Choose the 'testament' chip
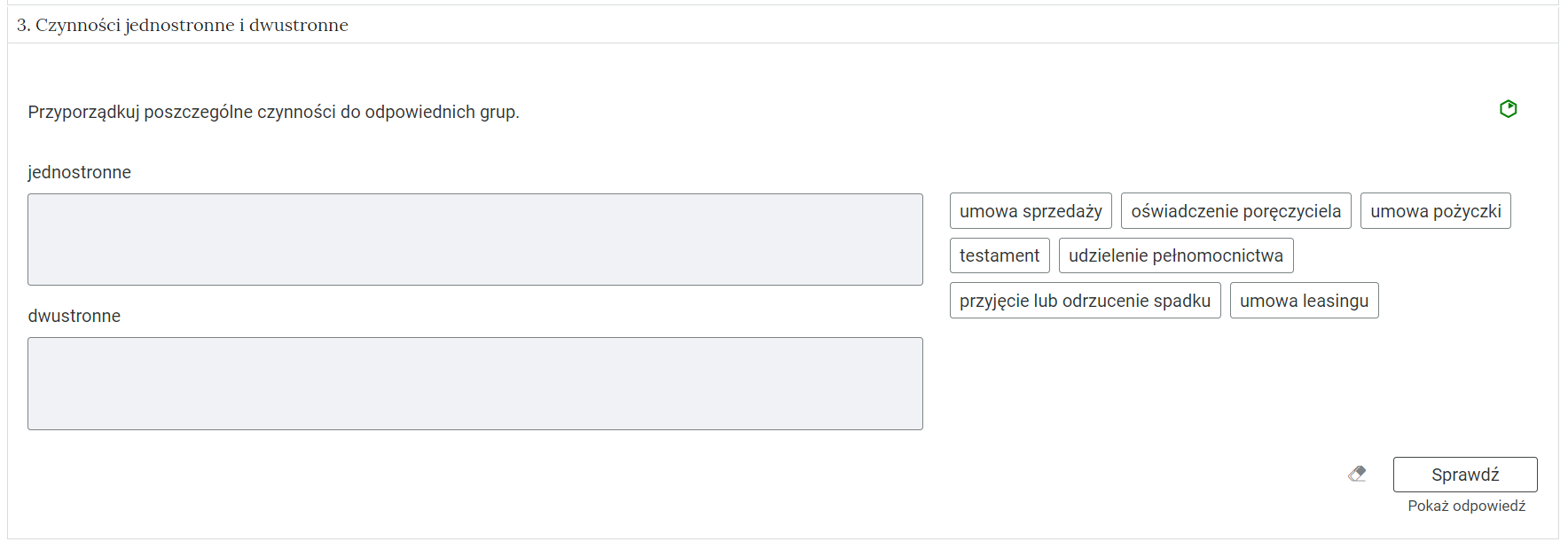Screen dimensions: 1568x542 (x=1000, y=255)
